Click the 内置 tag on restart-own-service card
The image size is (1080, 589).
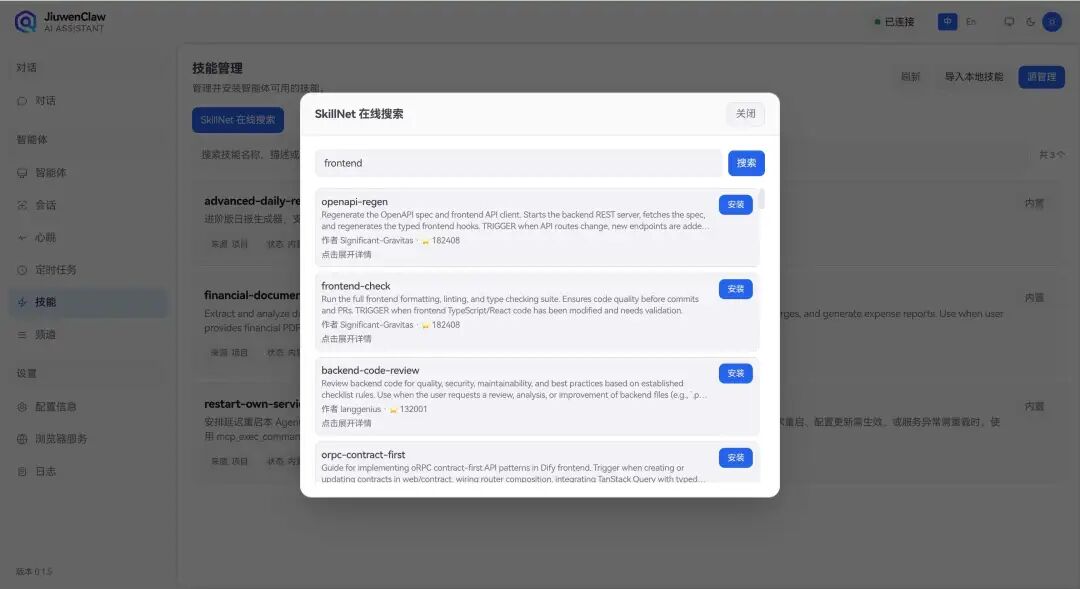pyautogui.click(x=1035, y=406)
